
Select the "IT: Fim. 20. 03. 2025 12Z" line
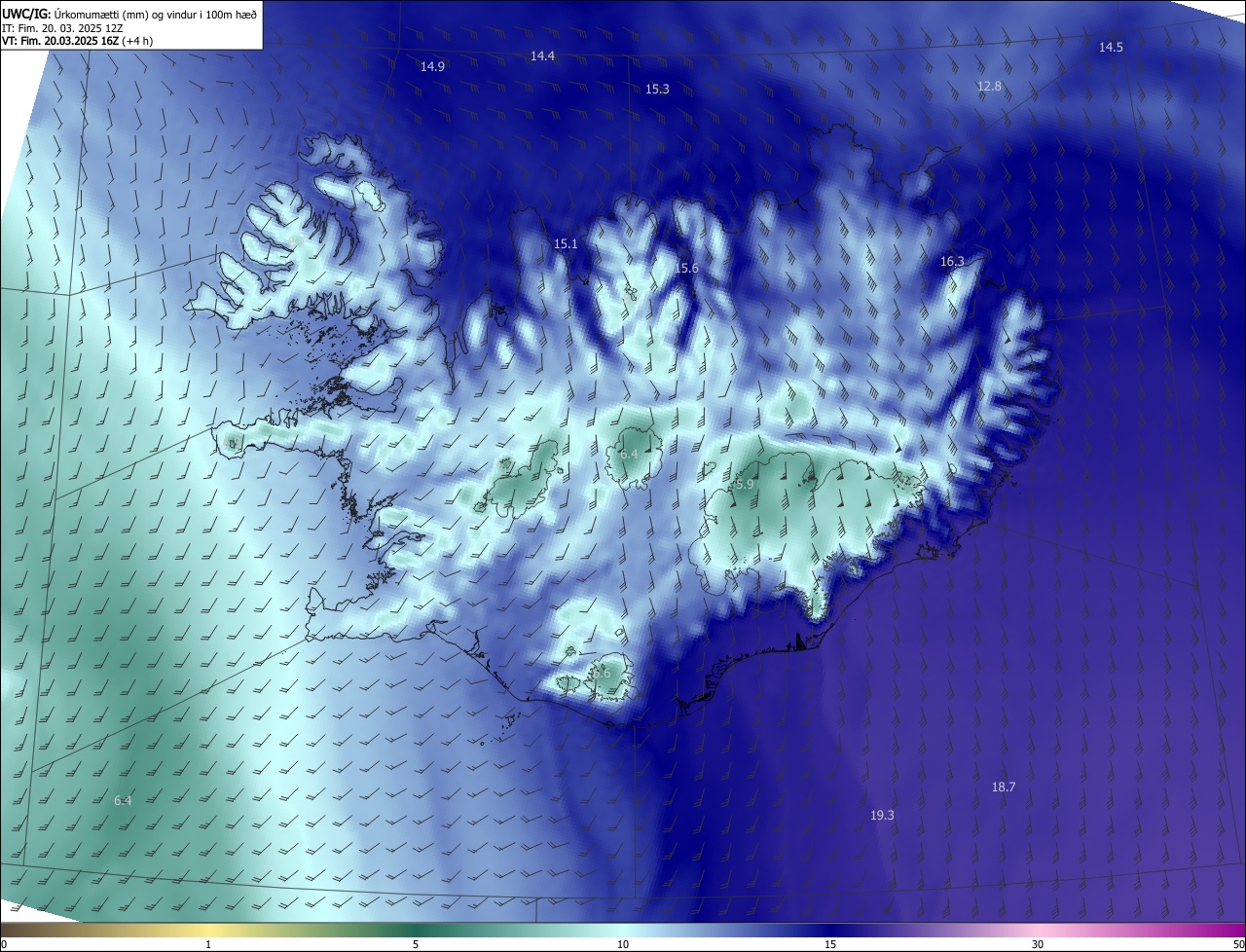point(64,27)
